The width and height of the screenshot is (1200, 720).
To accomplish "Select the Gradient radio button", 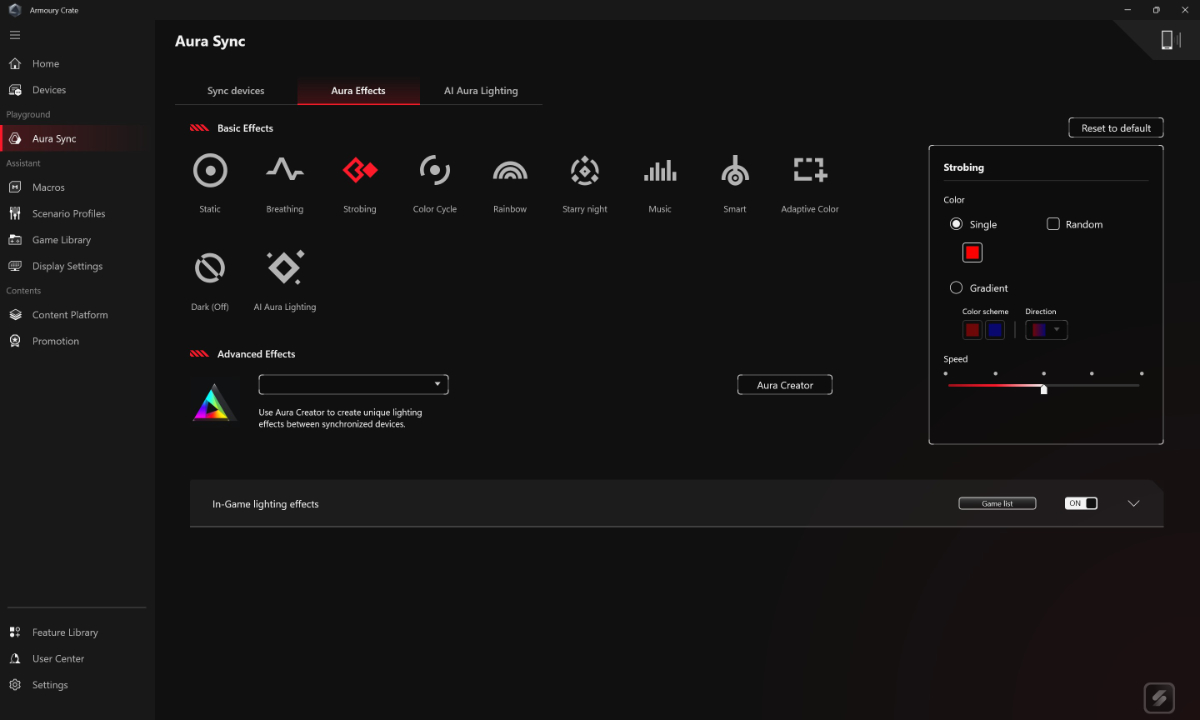I will [956, 288].
